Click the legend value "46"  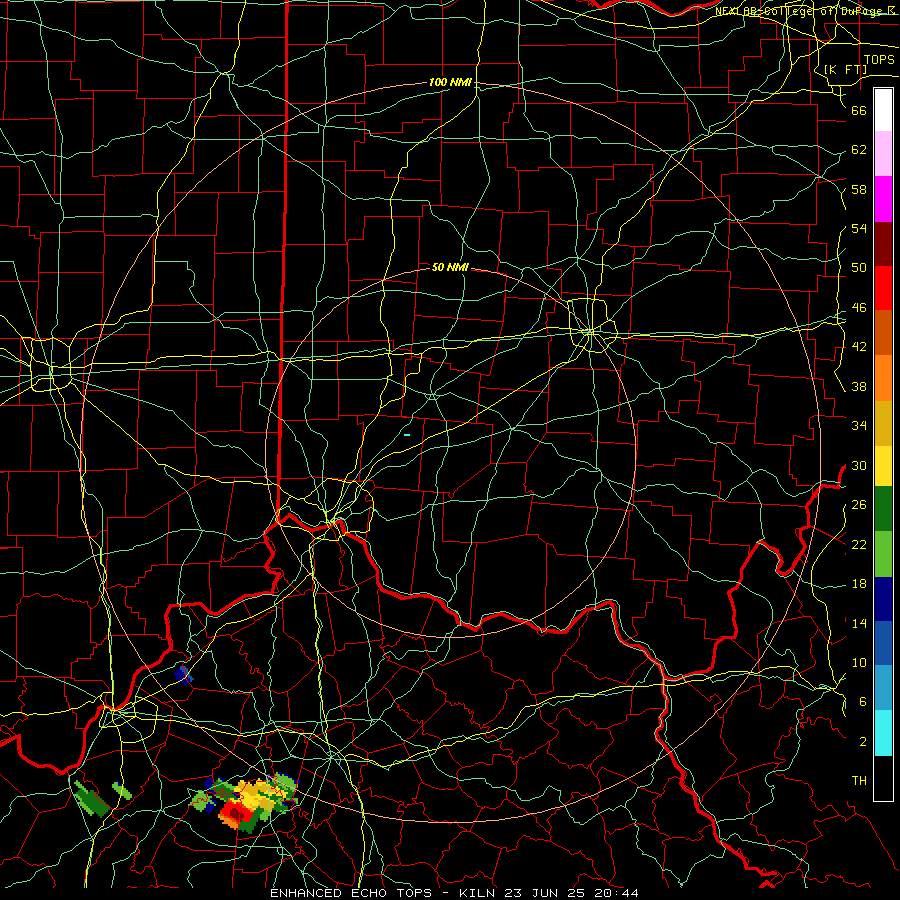pos(859,308)
